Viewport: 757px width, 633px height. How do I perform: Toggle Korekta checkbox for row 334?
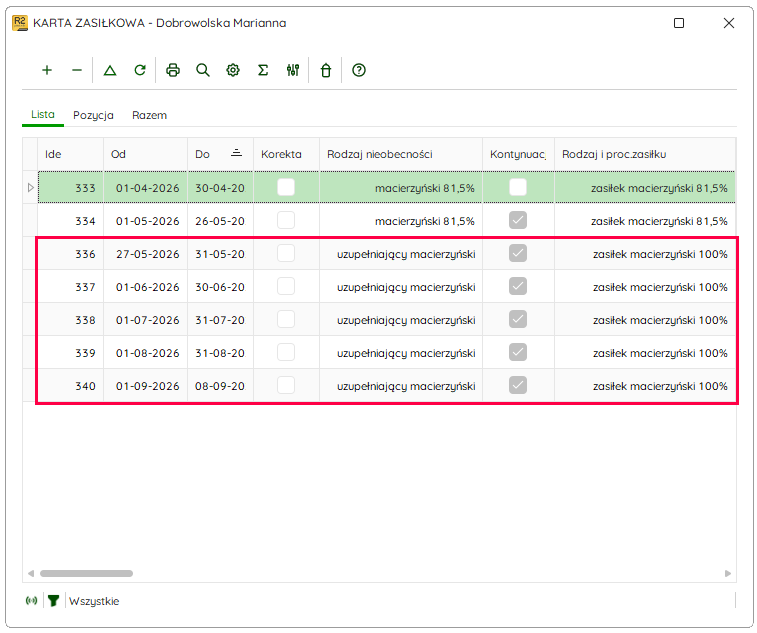click(286, 220)
